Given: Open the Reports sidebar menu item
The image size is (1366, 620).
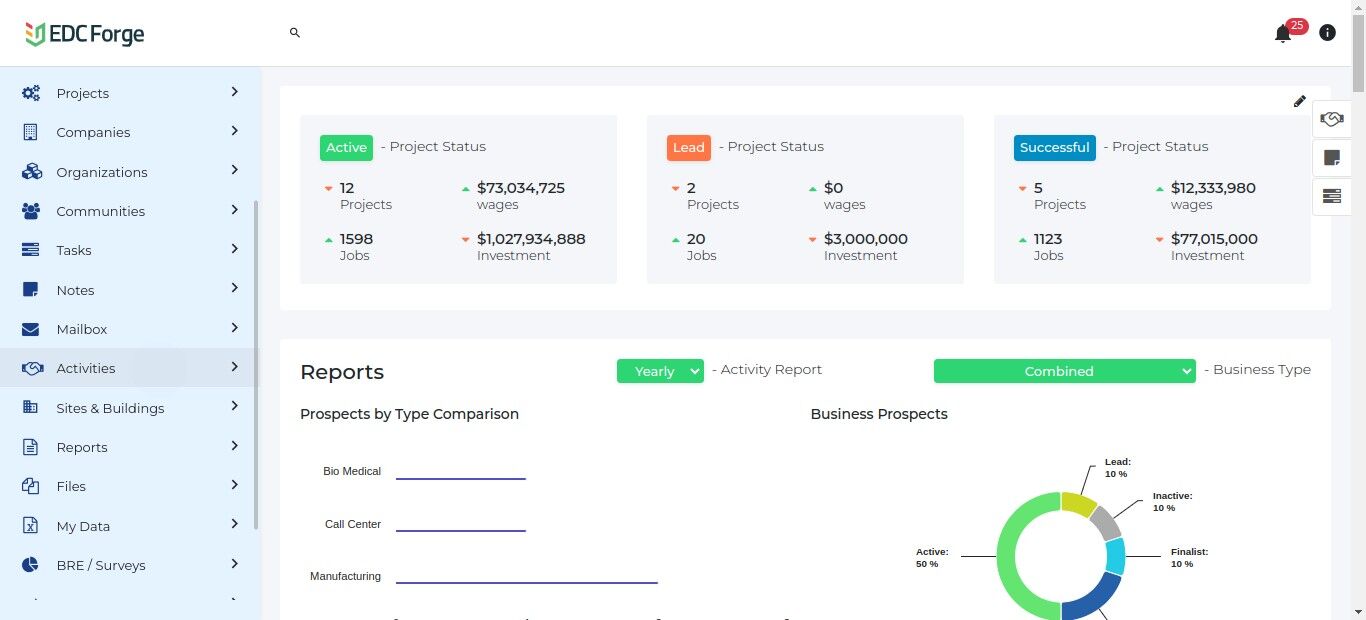Looking at the screenshot, I should pos(82,447).
